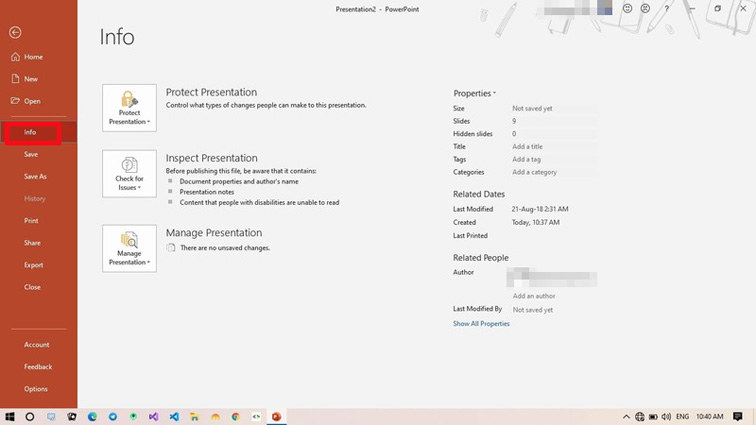The height and width of the screenshot is (425, 756).
Task: Open the Feedback page
Action: pos(38,367)
